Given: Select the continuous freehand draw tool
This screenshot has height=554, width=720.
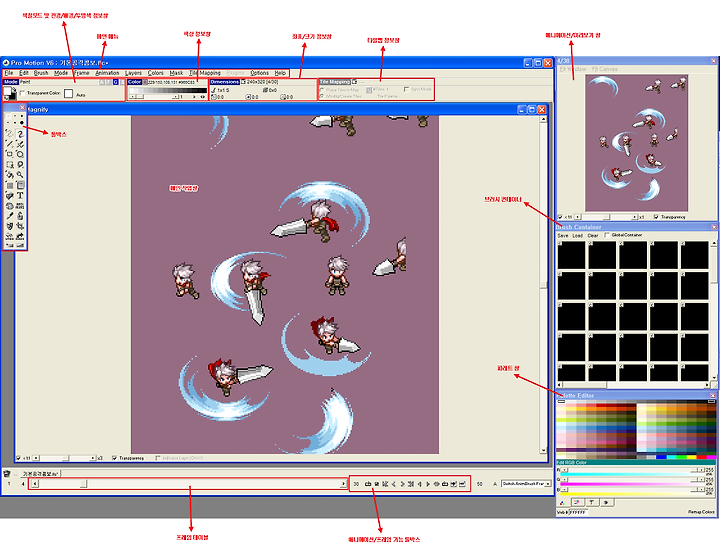Looking at the screenshot, I should pos(20,134).
